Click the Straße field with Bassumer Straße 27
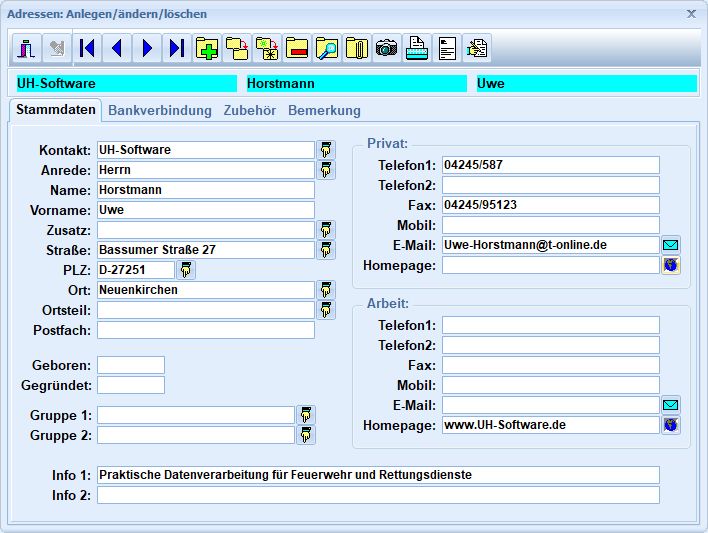Viewport: 708px width, 533px height. pyautogui.click(x=206, y=250)
